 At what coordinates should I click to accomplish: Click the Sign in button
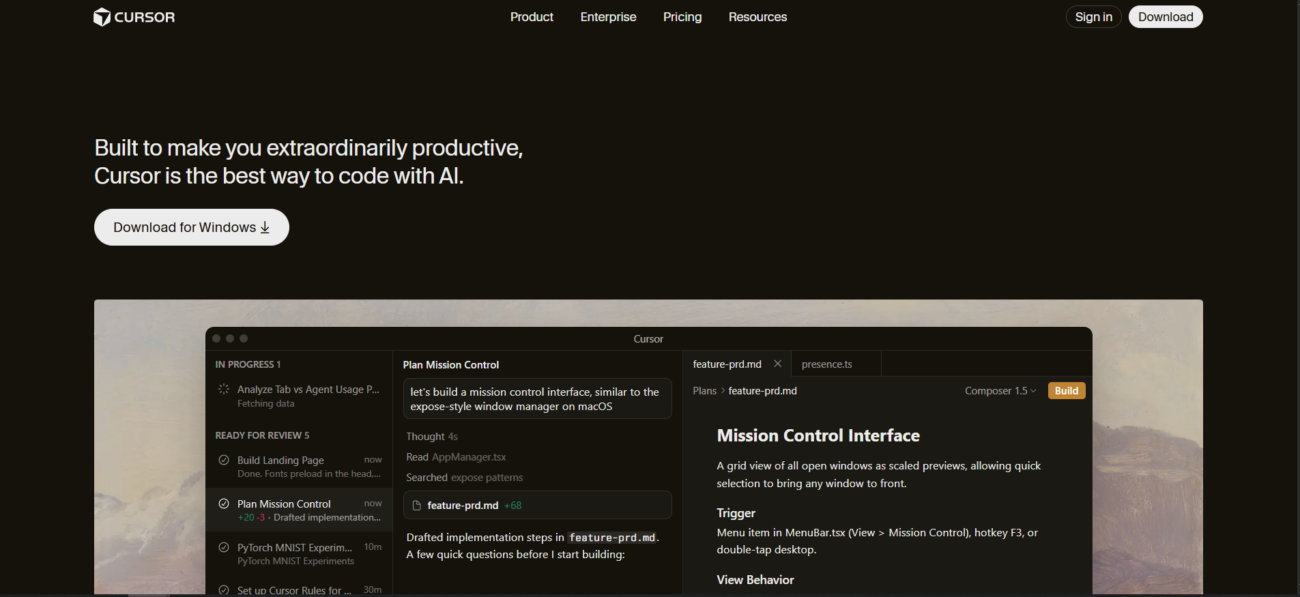pyautogui.click(x=1093, y=17)
